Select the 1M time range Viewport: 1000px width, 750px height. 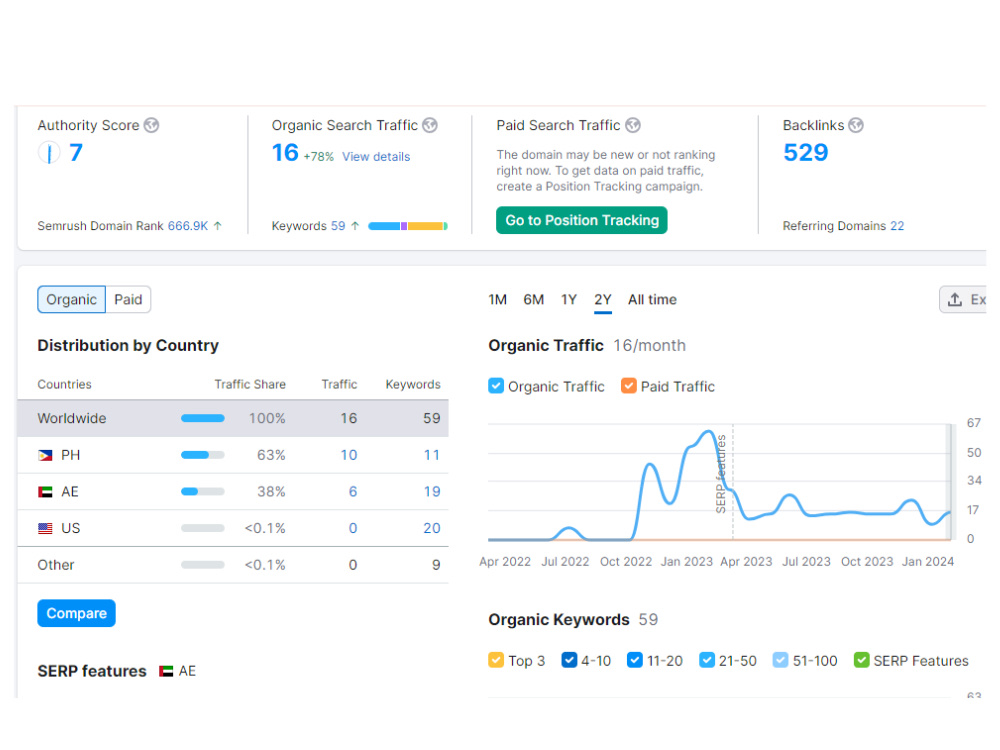tap(497, 300)
